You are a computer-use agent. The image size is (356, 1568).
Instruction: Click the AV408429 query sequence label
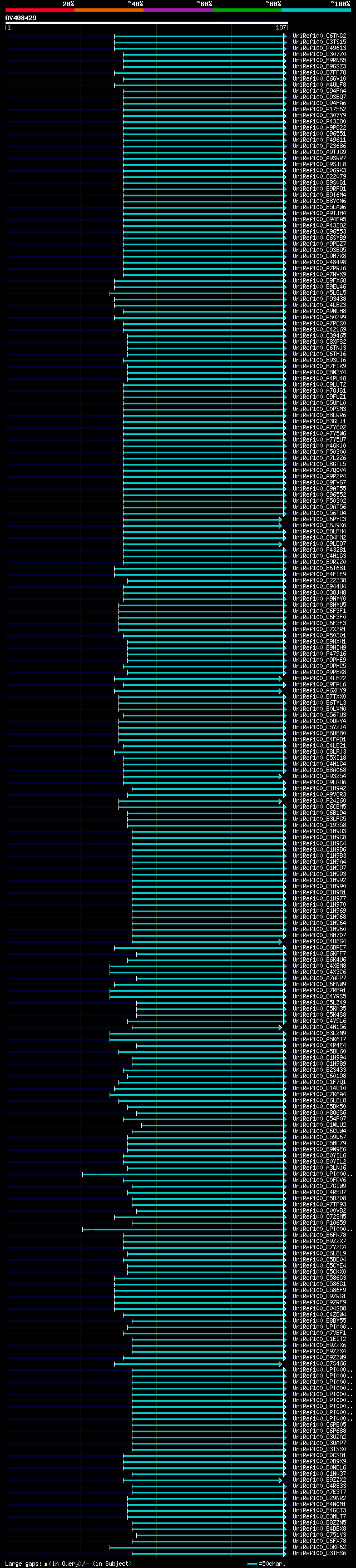pyautogui.click(x=21, y=18)
